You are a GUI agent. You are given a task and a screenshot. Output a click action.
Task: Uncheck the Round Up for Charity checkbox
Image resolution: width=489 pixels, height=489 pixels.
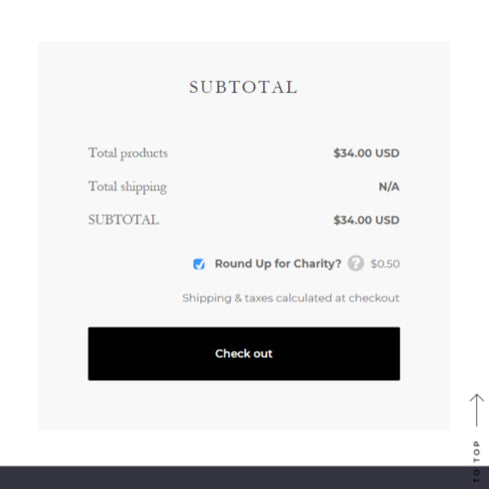199,264
